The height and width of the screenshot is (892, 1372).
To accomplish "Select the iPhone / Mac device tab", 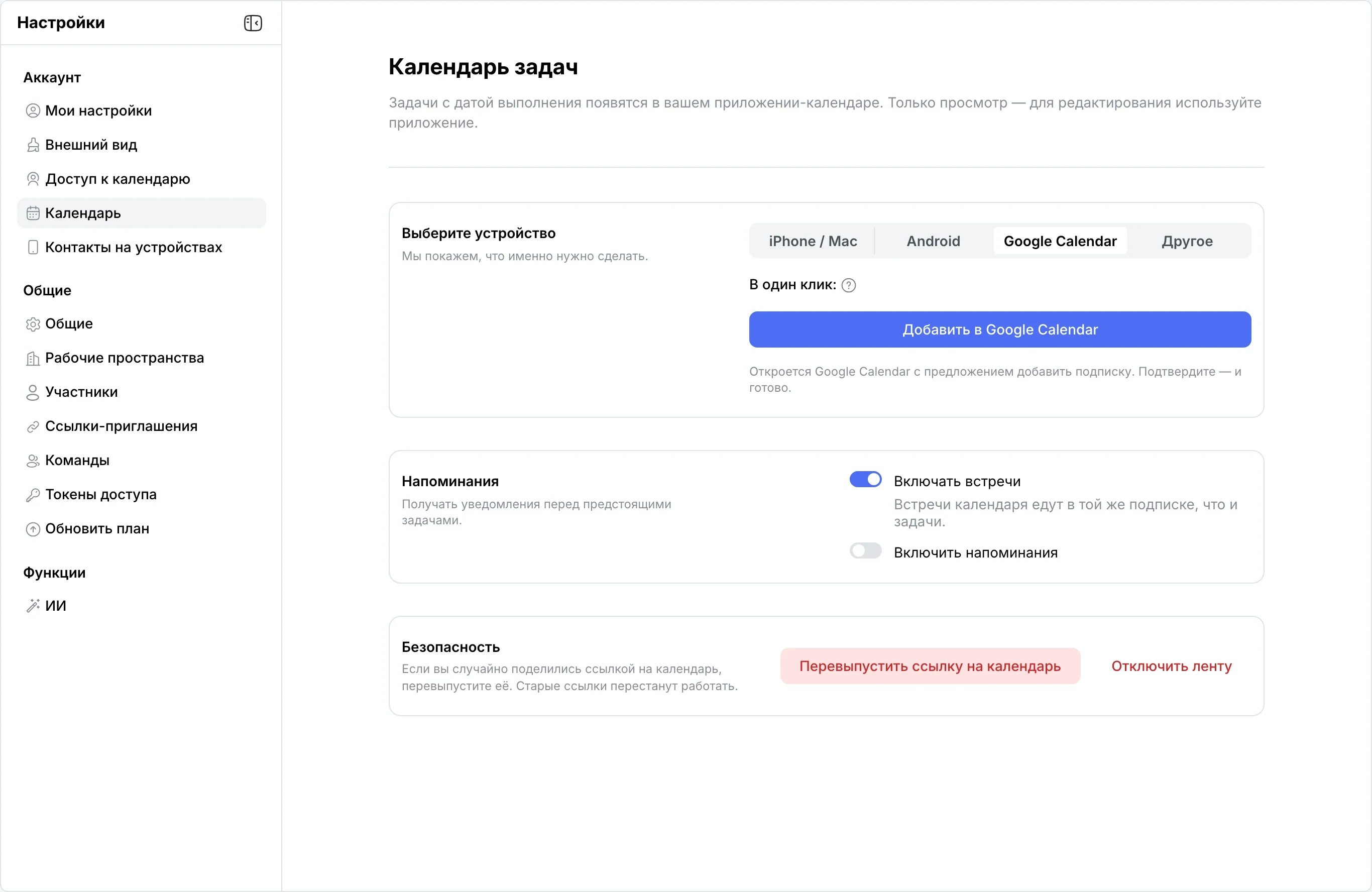I will coord(813,241).
